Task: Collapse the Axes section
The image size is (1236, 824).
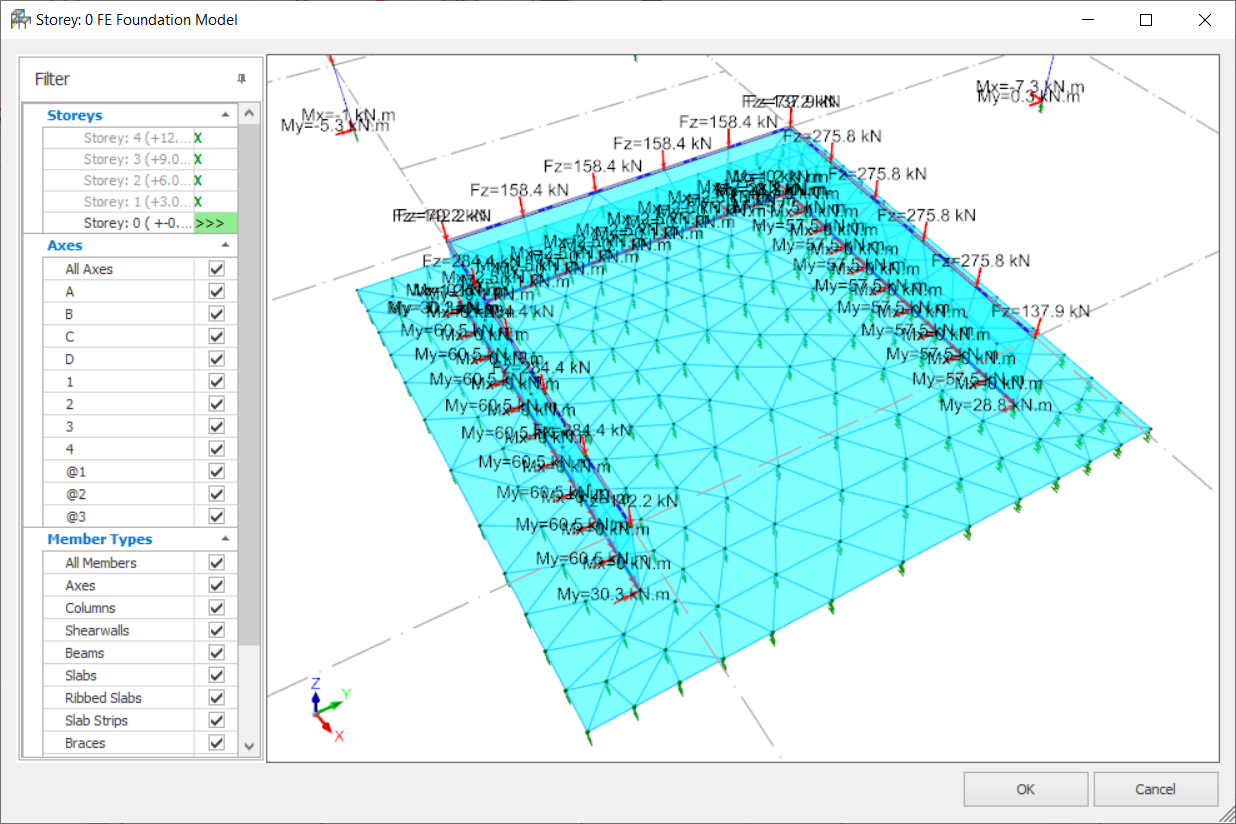Action: [225, 245]
